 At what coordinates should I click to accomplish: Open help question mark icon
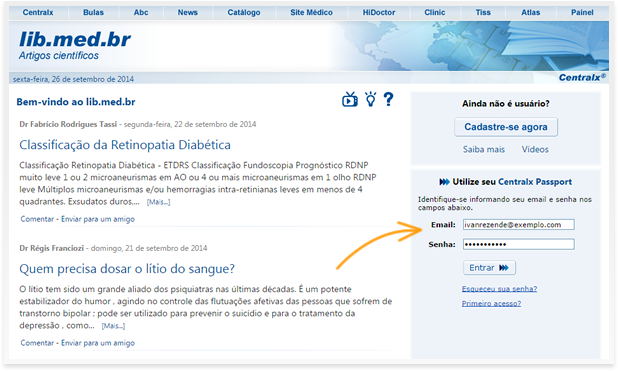tap(388, 99)
